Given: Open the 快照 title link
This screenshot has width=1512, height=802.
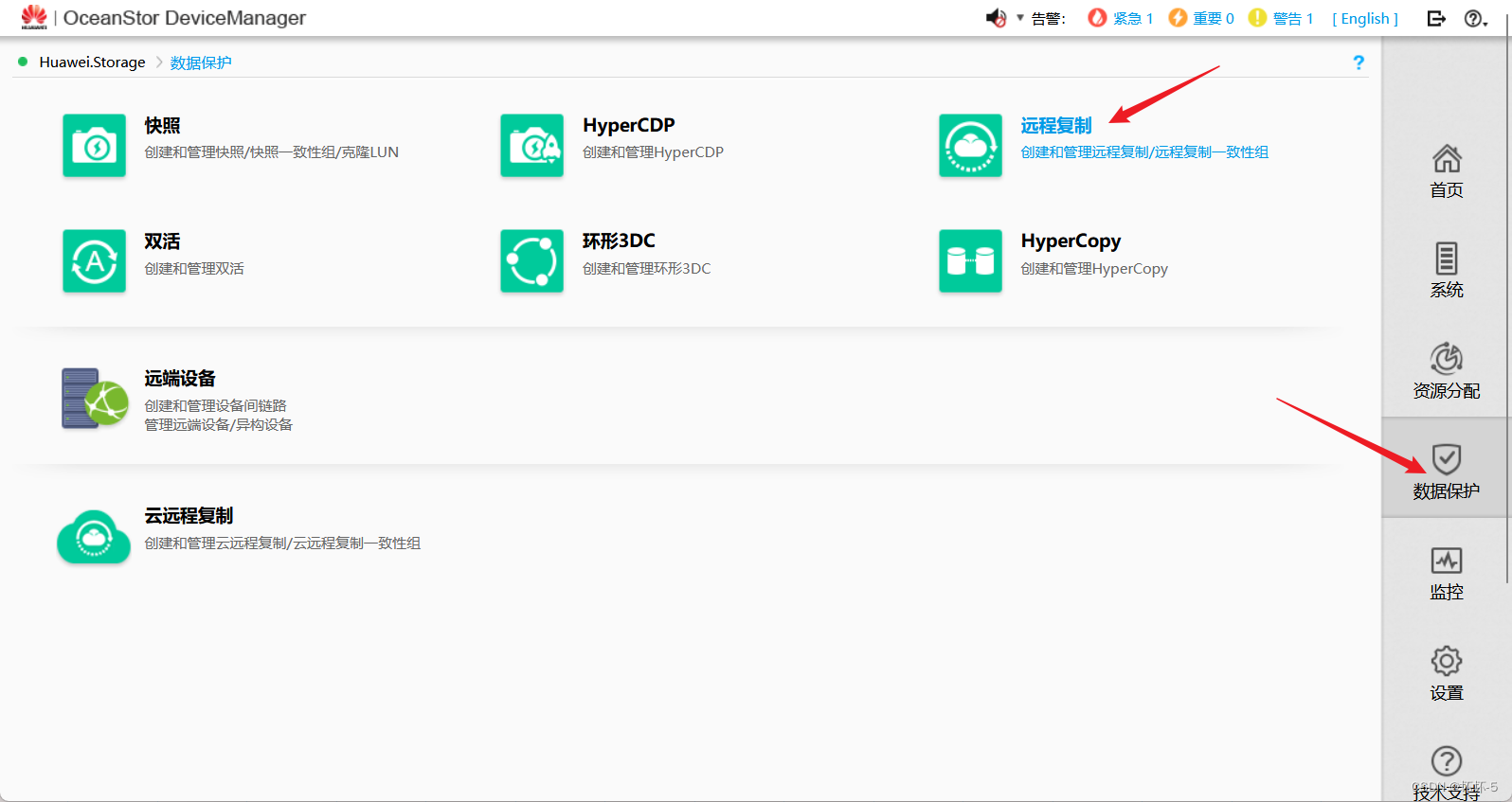Looking at the screenshot, I should coord(162,125).
